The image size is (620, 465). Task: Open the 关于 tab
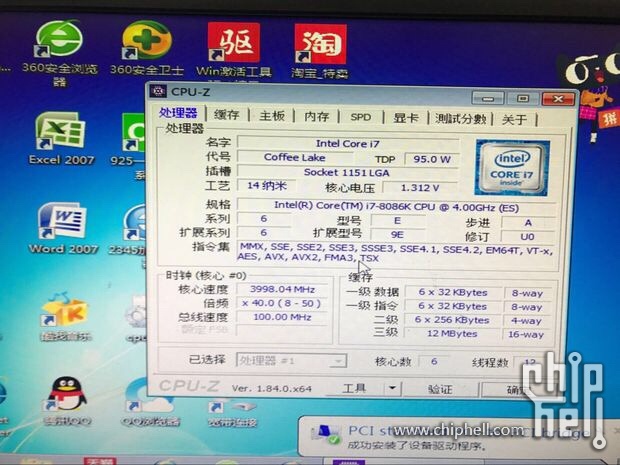coord(514,120)
